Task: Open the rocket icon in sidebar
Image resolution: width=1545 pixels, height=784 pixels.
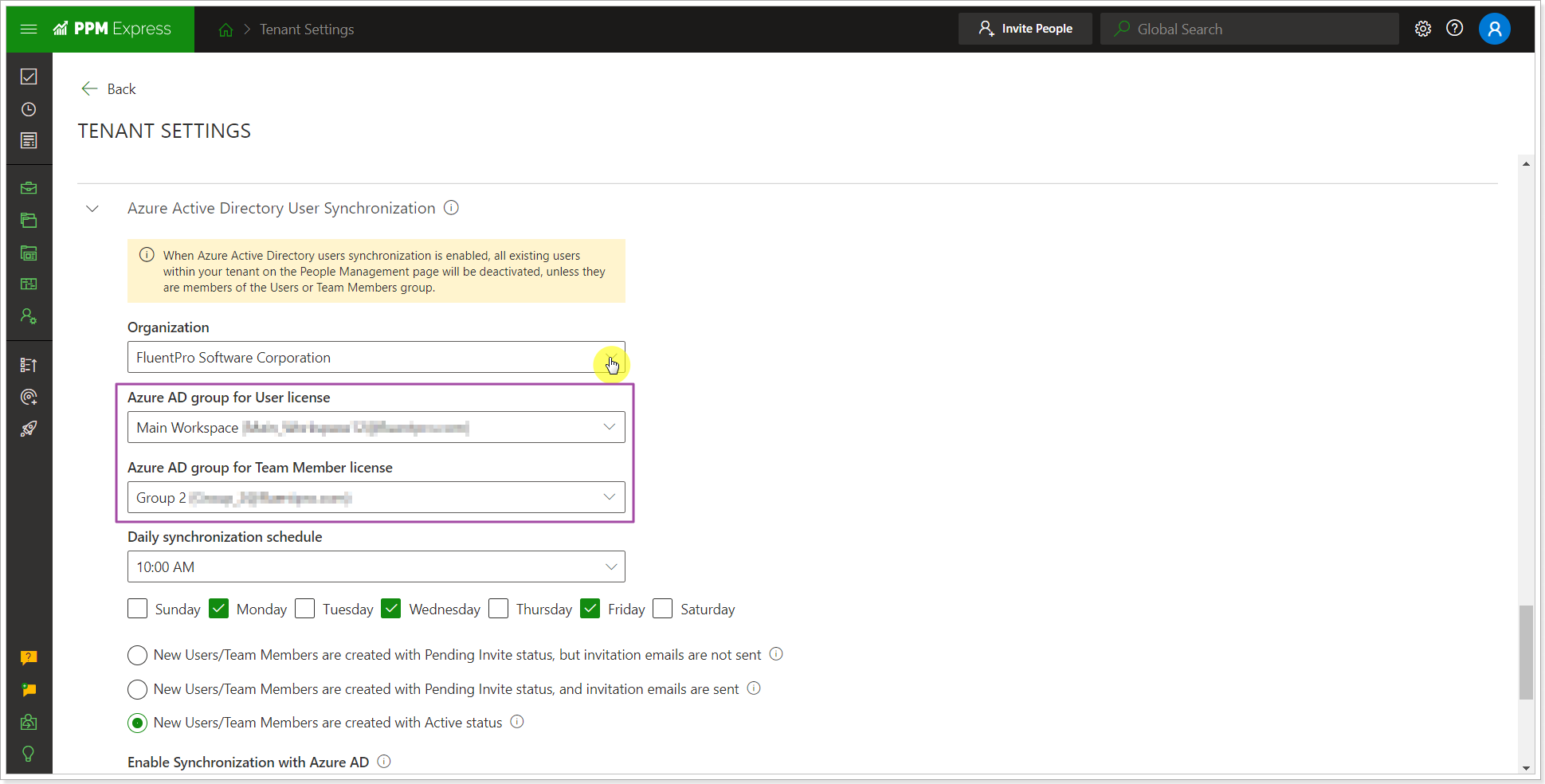Action: (29, 429)
